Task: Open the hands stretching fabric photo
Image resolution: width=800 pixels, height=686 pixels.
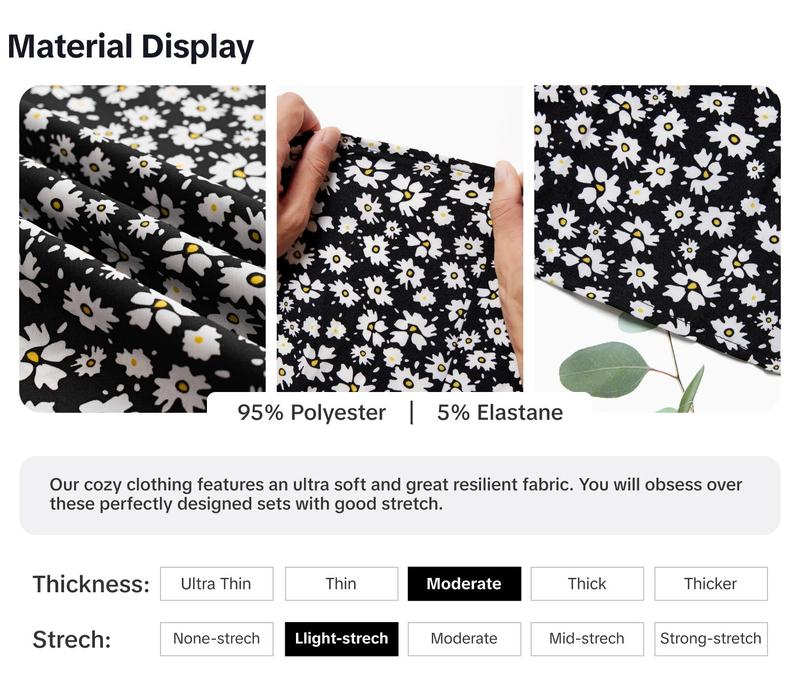Action: 400,238
